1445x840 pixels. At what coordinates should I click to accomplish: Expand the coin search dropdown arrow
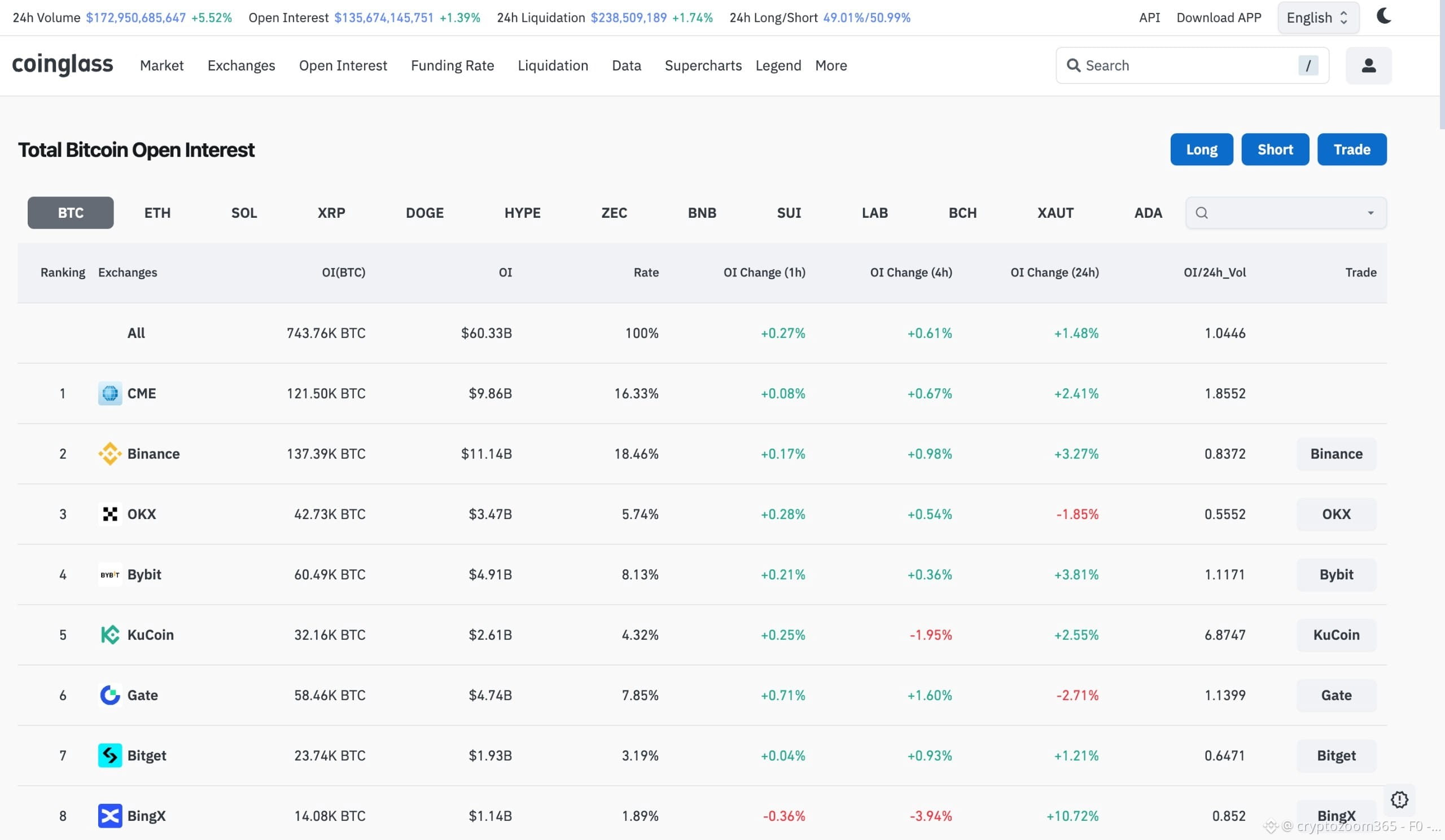[x=1370, y=213]
